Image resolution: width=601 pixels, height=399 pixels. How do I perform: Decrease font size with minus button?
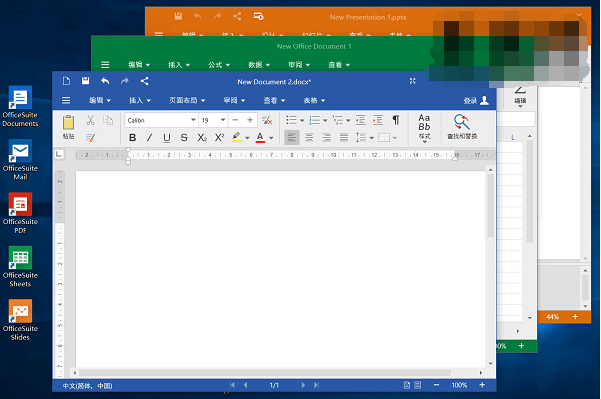point(235,120)
